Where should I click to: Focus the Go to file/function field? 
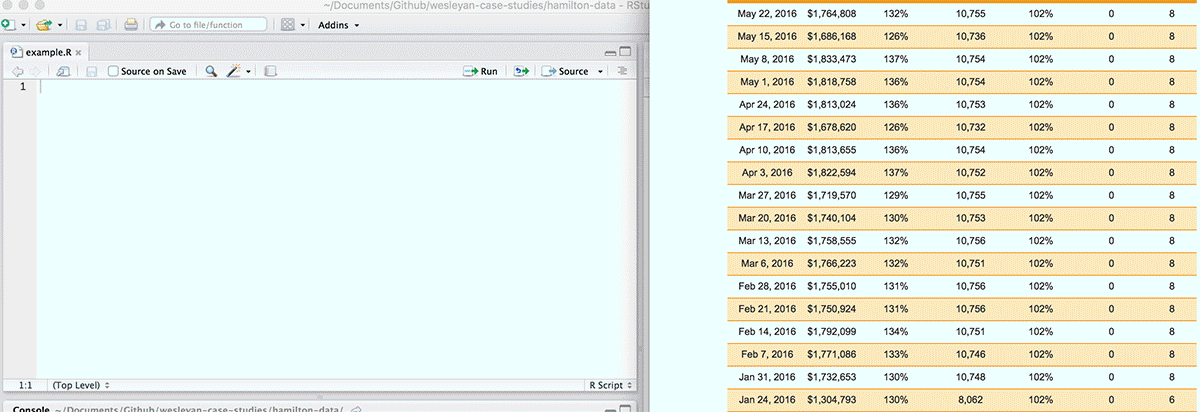pos(209,24)
